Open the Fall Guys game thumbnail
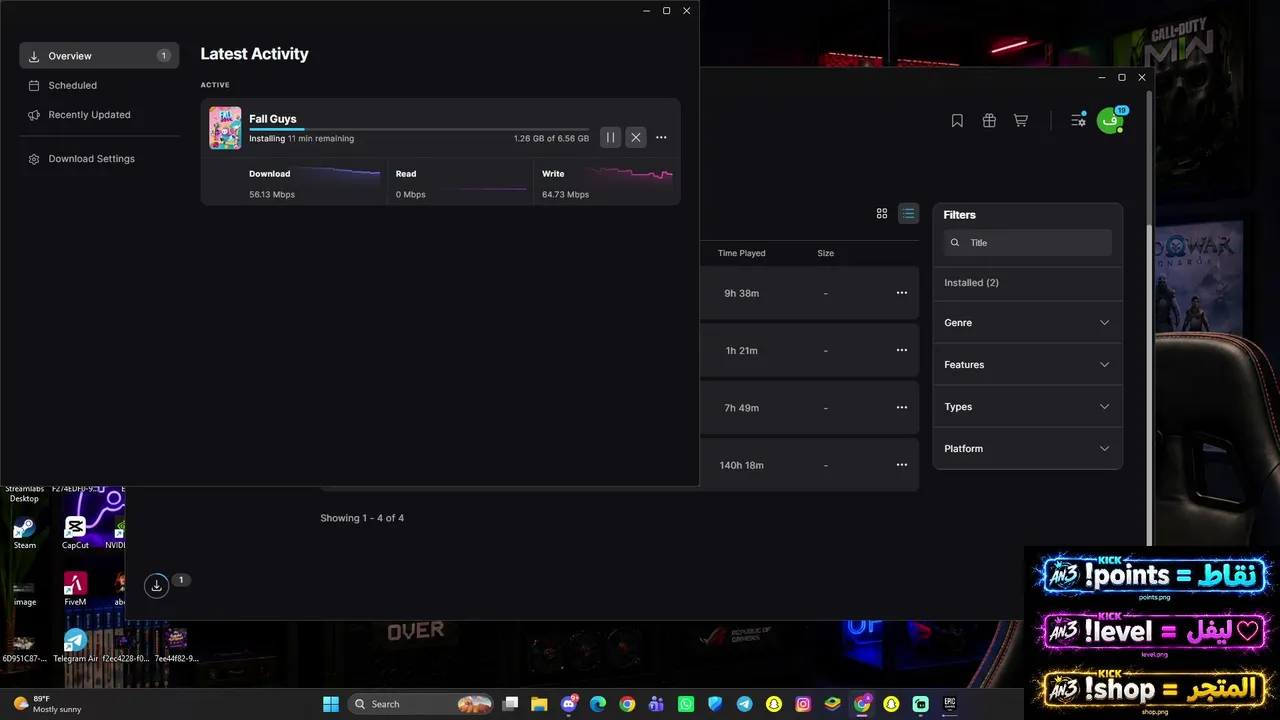Screen dimensions: 1280x720 tap(225, 128)
